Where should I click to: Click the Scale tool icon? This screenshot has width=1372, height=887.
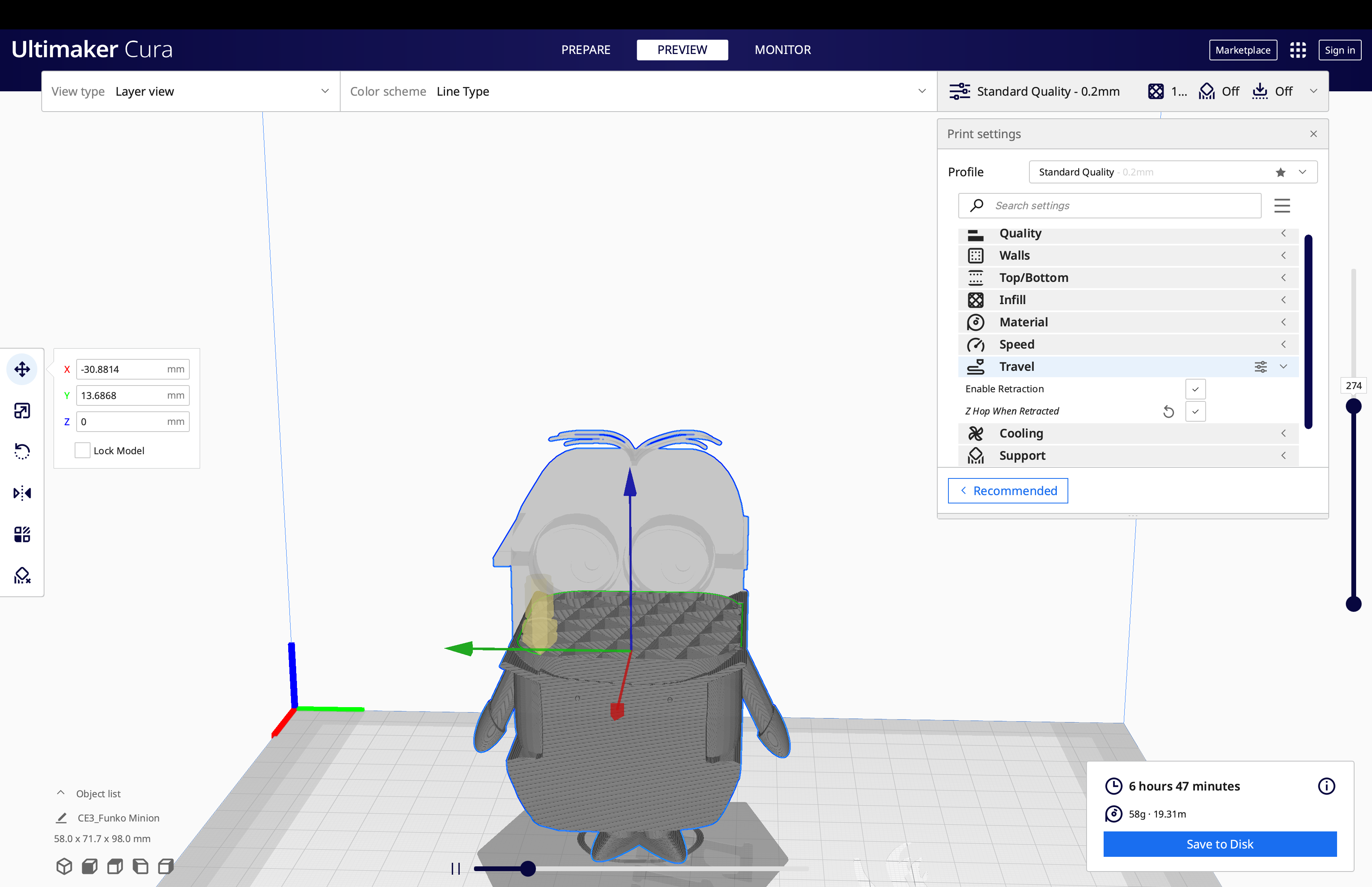pyautogui.click(x=22, y=410)
